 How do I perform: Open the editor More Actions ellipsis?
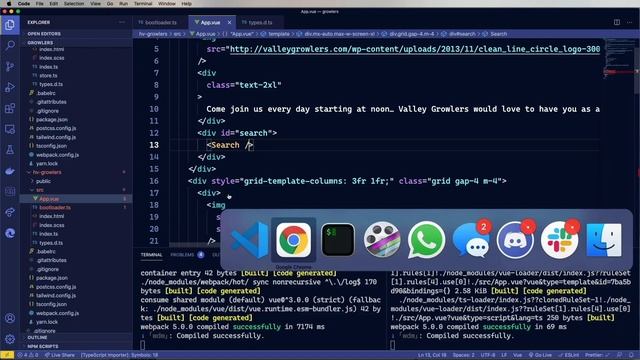click(x=630, y=22)
